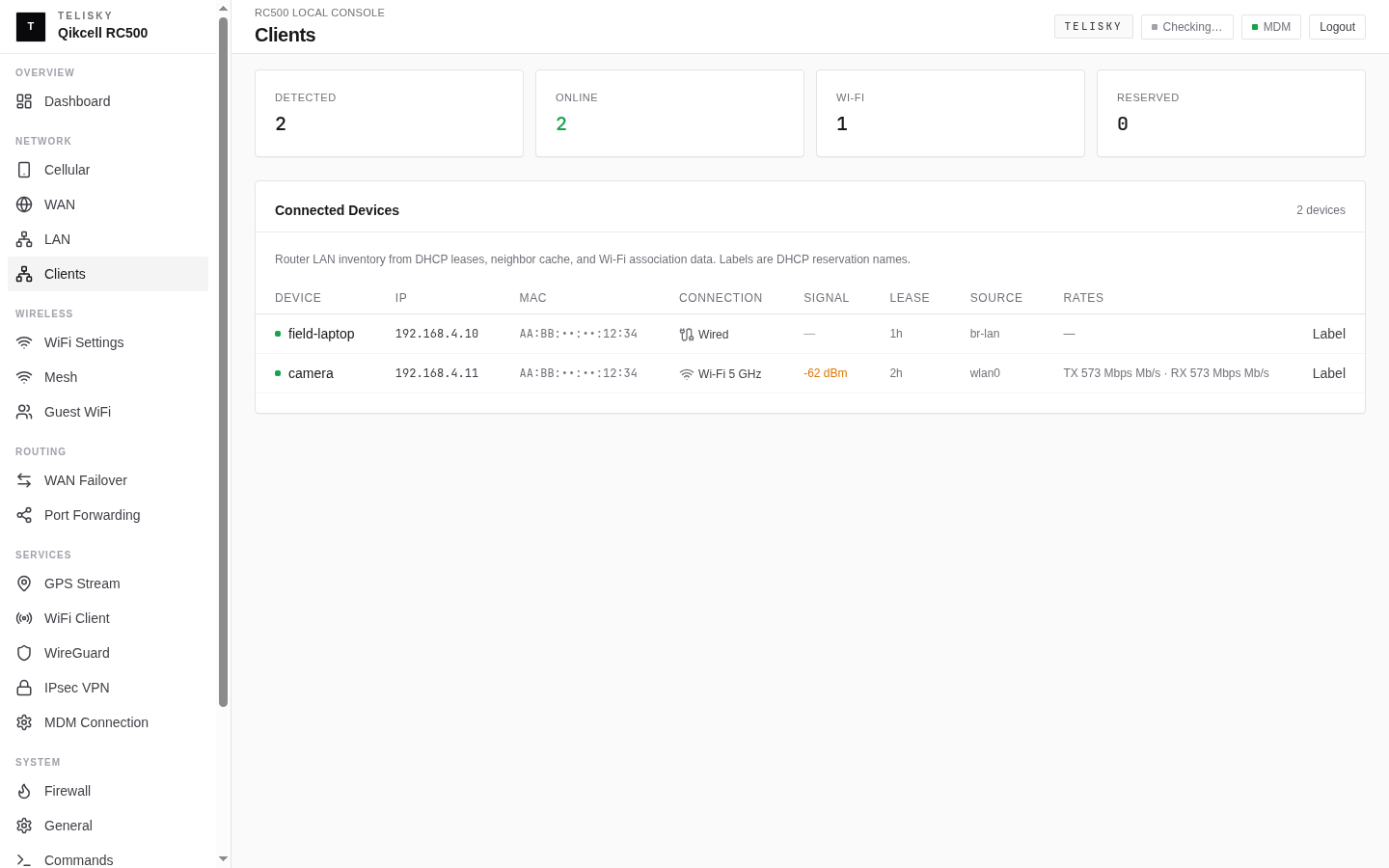Click the Firewall flame icon
Image resolution: width=1389 pixels, height=868 pixels.
point(24,791)
